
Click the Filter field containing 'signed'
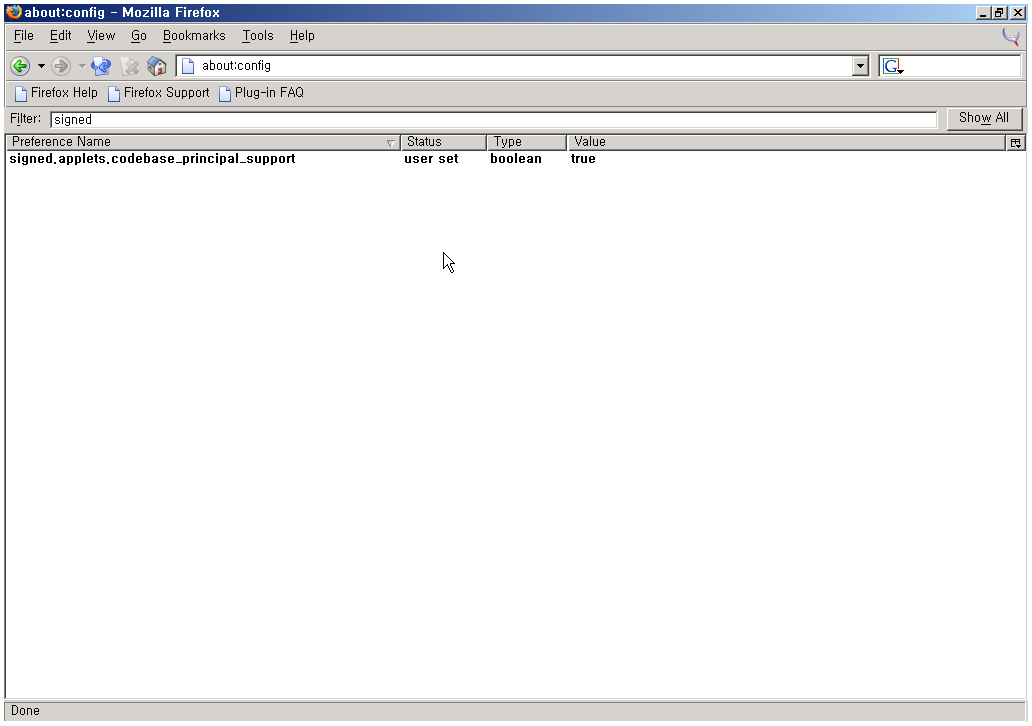point(493,119)
